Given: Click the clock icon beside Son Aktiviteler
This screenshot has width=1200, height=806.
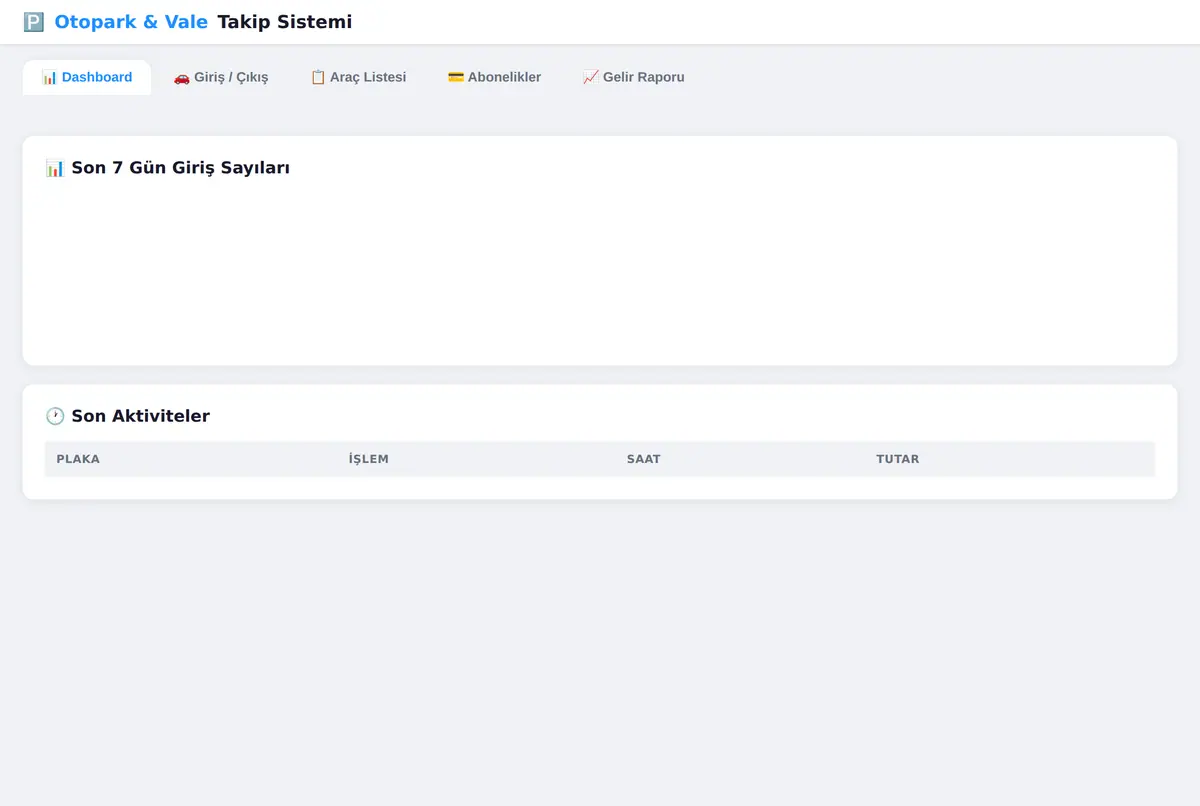Looking at the screenshot, I should pos(55,416).
